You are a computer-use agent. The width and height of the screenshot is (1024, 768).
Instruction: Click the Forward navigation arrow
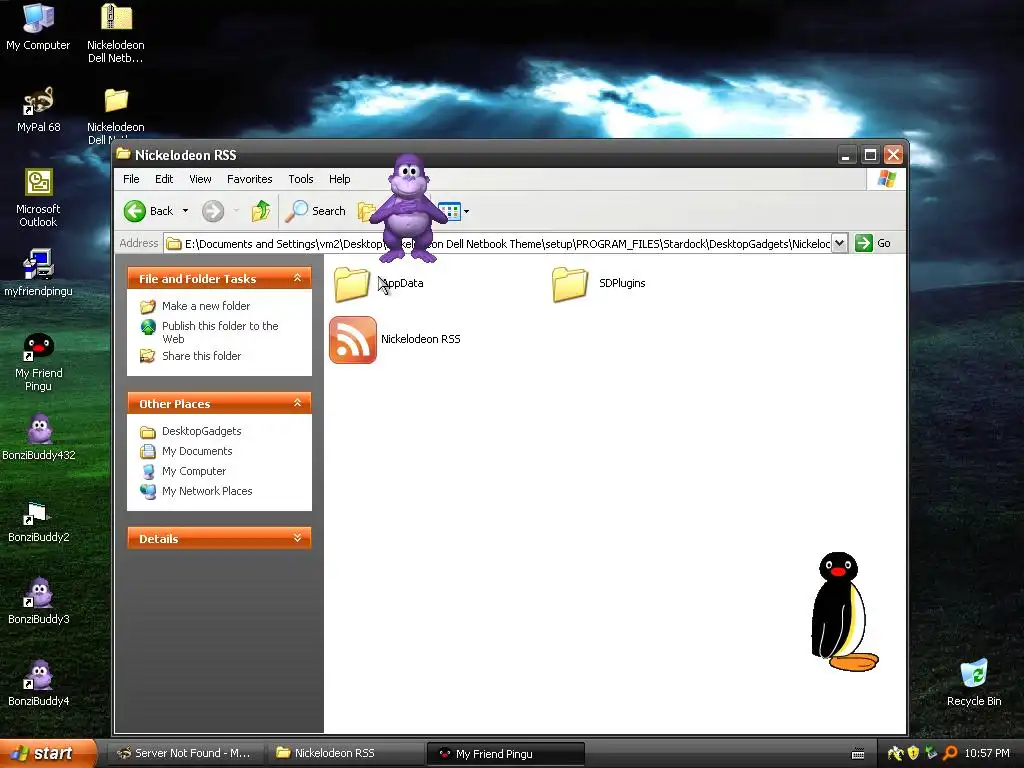coord(213,211)
